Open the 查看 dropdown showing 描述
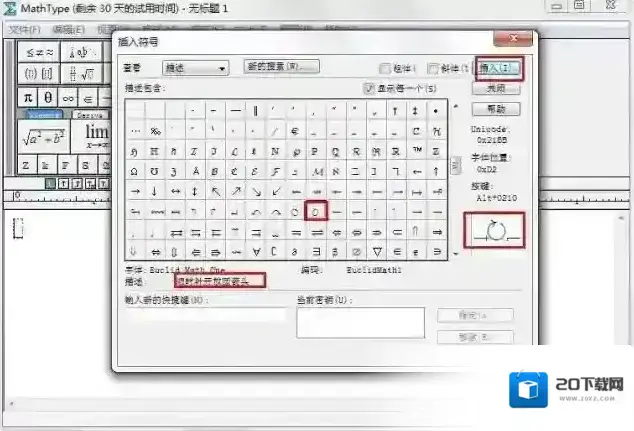 [195, 68]
